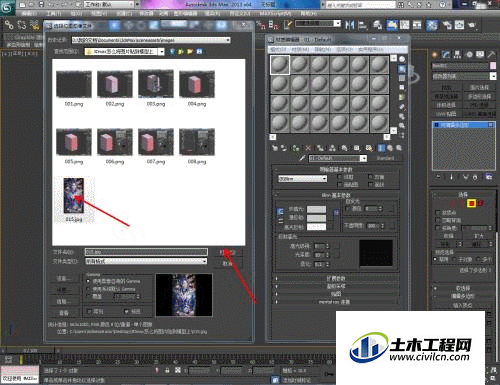Click the Open button in file dialog

(x=227, y=252)
